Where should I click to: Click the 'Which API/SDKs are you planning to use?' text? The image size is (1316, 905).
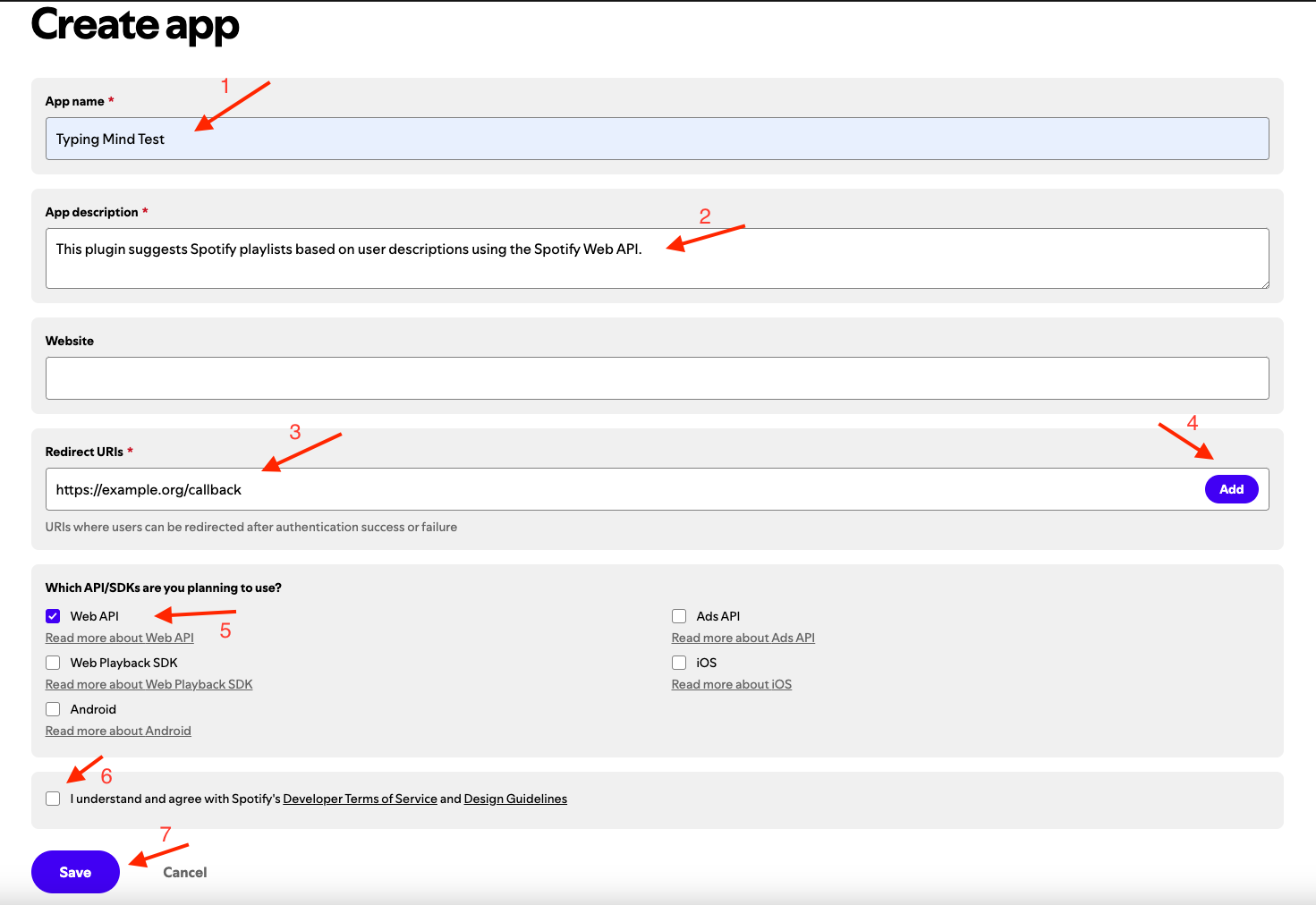164,588
